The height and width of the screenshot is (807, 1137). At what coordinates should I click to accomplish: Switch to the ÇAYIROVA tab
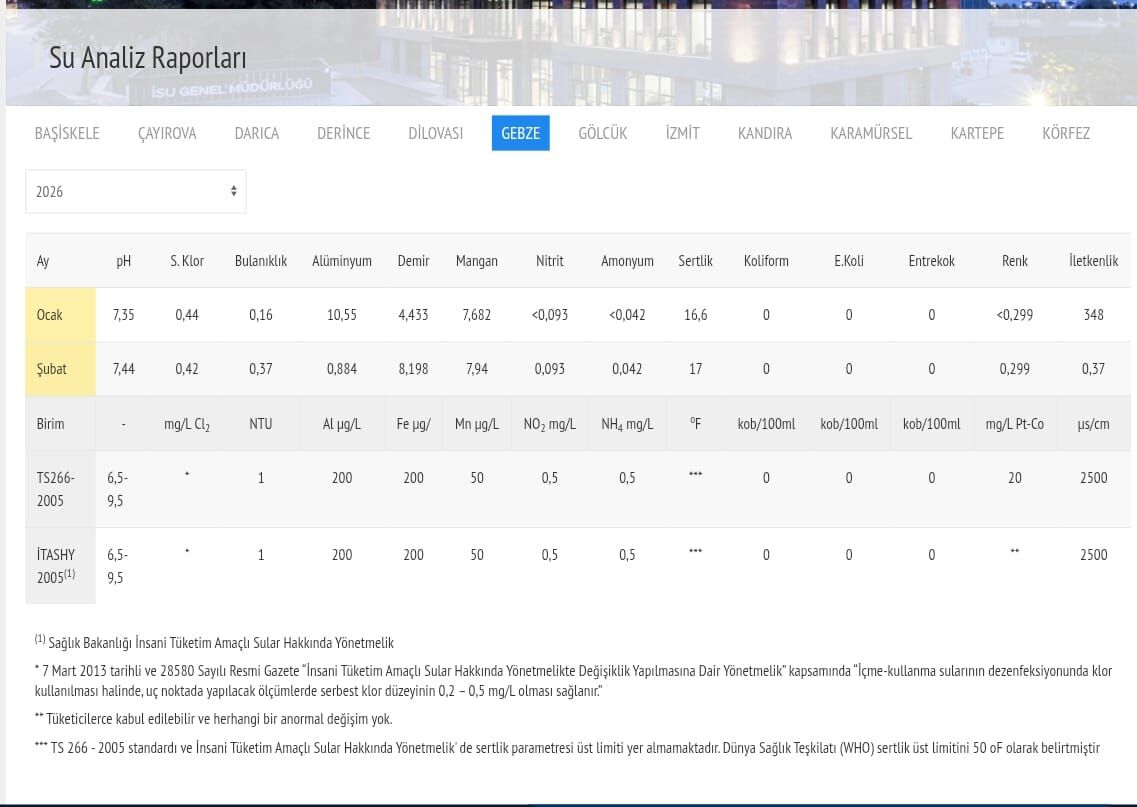pyautogui.click(x=167, y=133)
